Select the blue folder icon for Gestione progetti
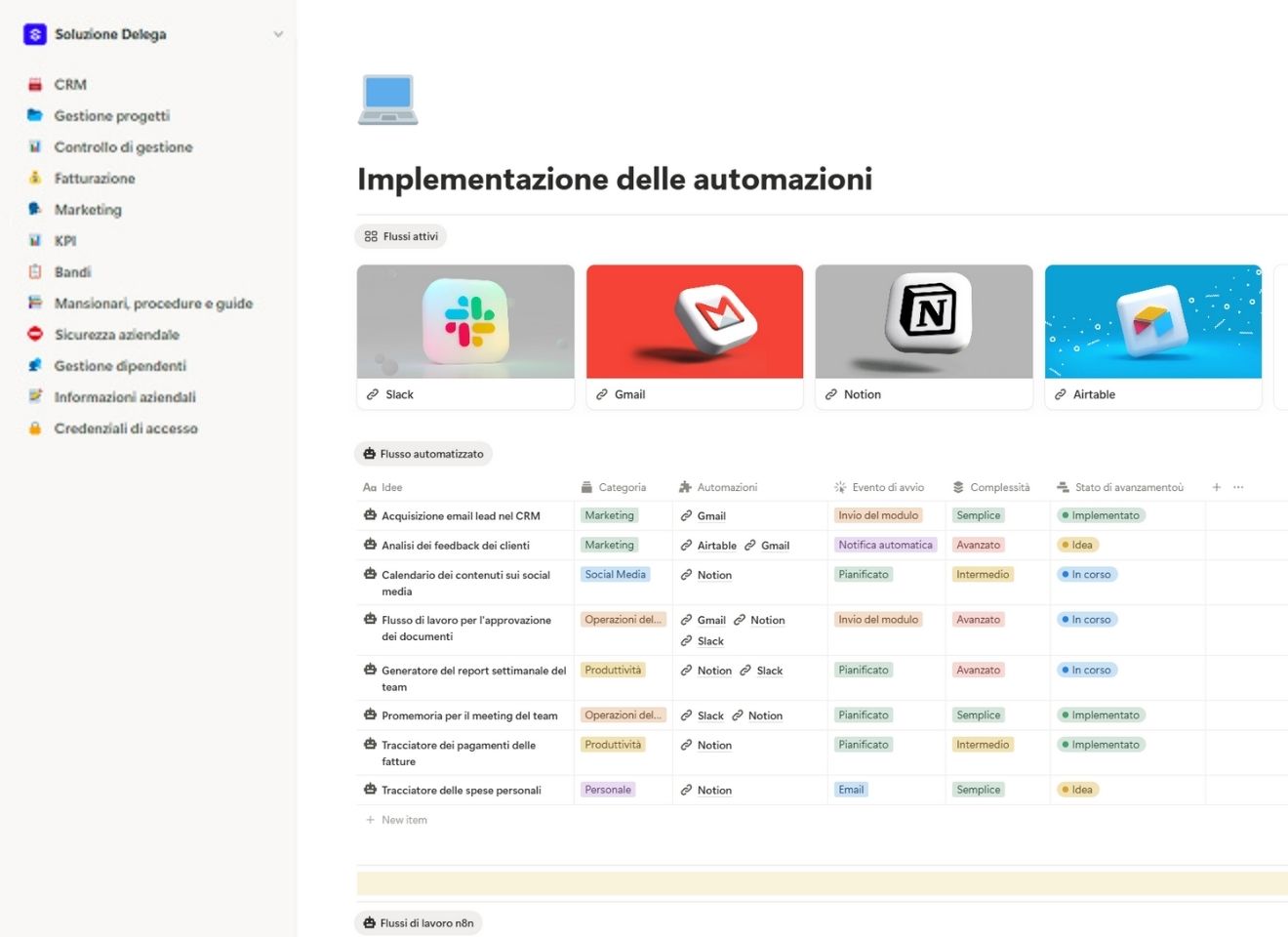The width and height of the screenshot is (1288, 937). (35, 115)
